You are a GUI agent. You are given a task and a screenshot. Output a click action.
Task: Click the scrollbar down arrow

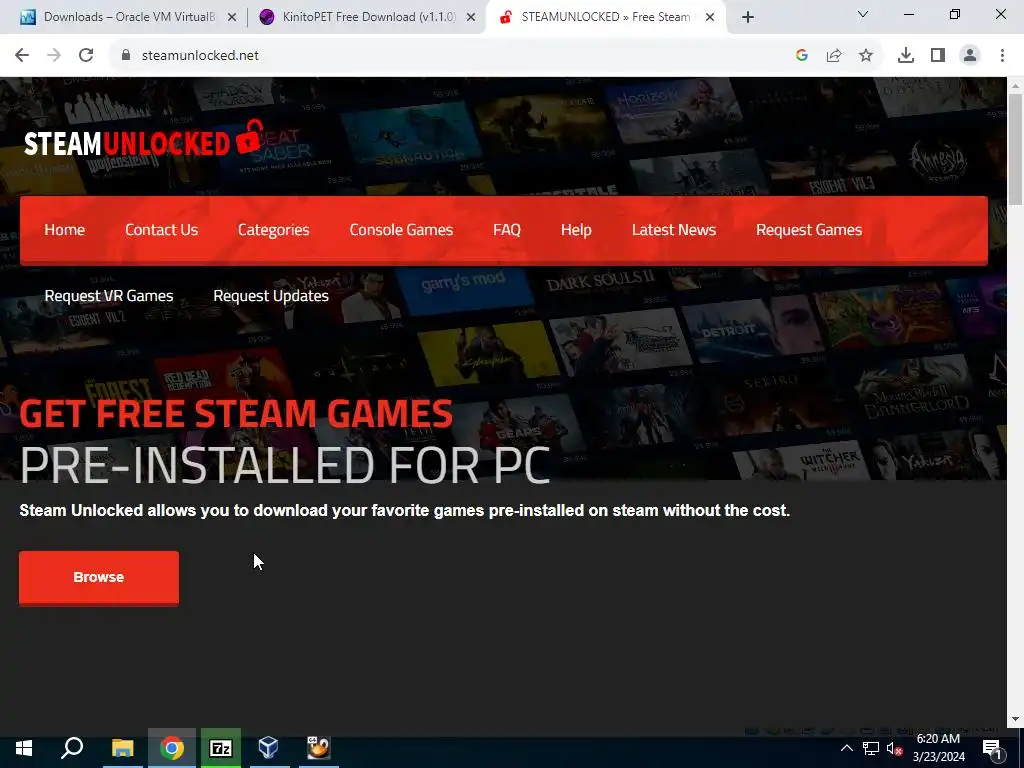click(1015, 719)
